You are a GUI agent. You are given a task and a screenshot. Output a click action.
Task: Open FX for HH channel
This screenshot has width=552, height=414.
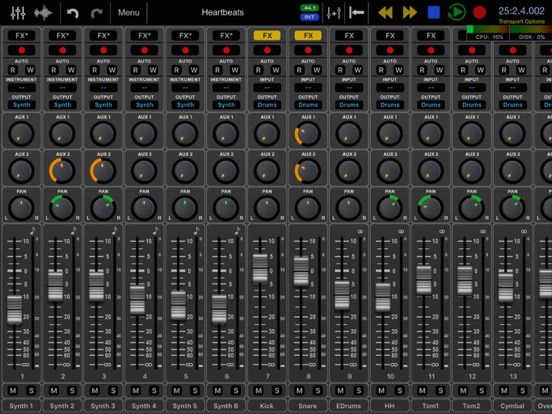click(x=390, y=36)
